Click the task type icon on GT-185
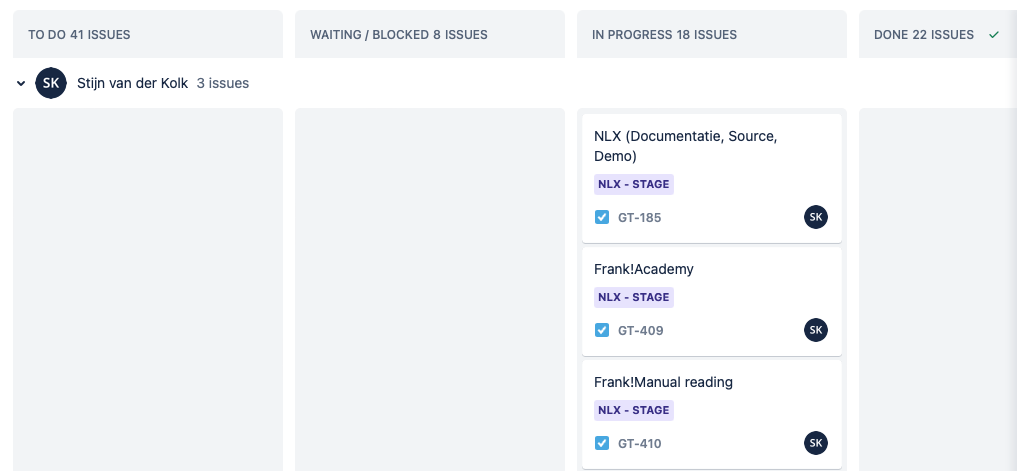This screenshot has height=471, width=1020. tap(602, 217)
